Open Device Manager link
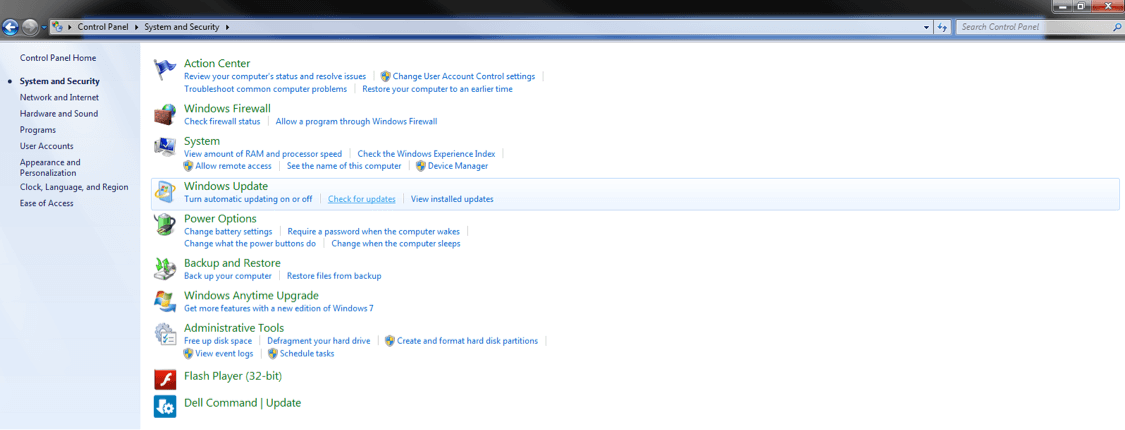Viewport: 1125px width, 430px height. click(x=458, y=166)
